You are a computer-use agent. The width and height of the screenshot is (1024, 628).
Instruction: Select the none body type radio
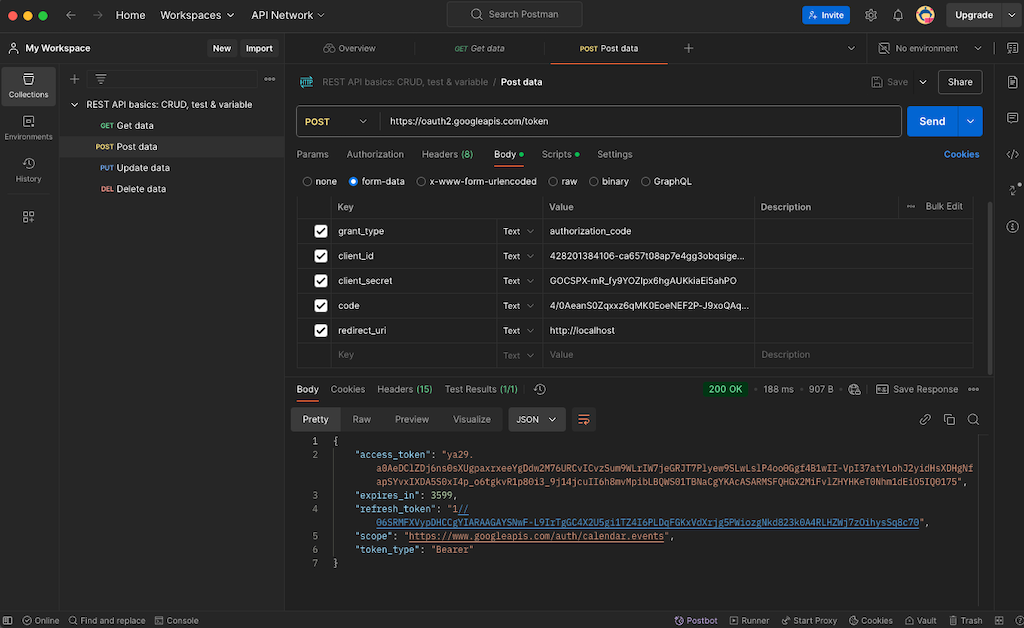coord(307,181)
